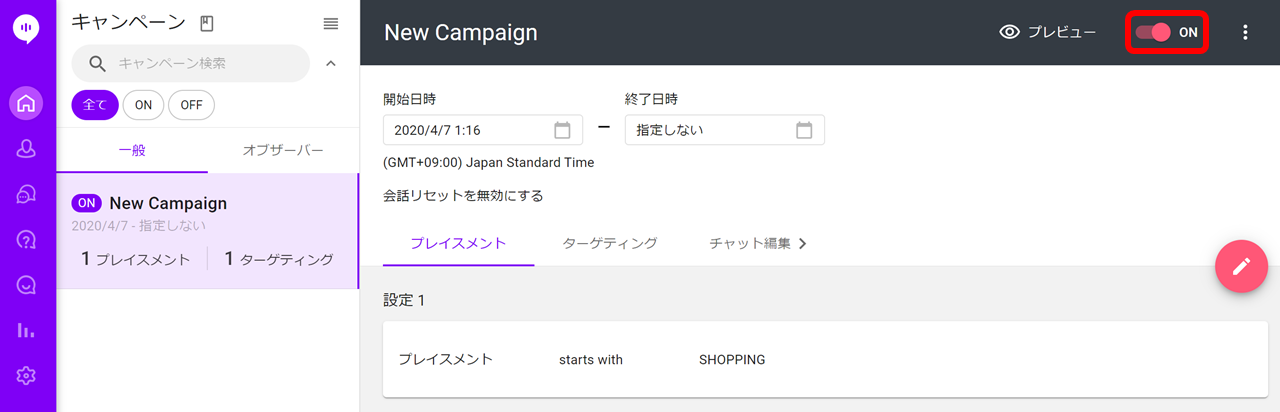Open the user profile sidebar icon

[x=26, y=149]
